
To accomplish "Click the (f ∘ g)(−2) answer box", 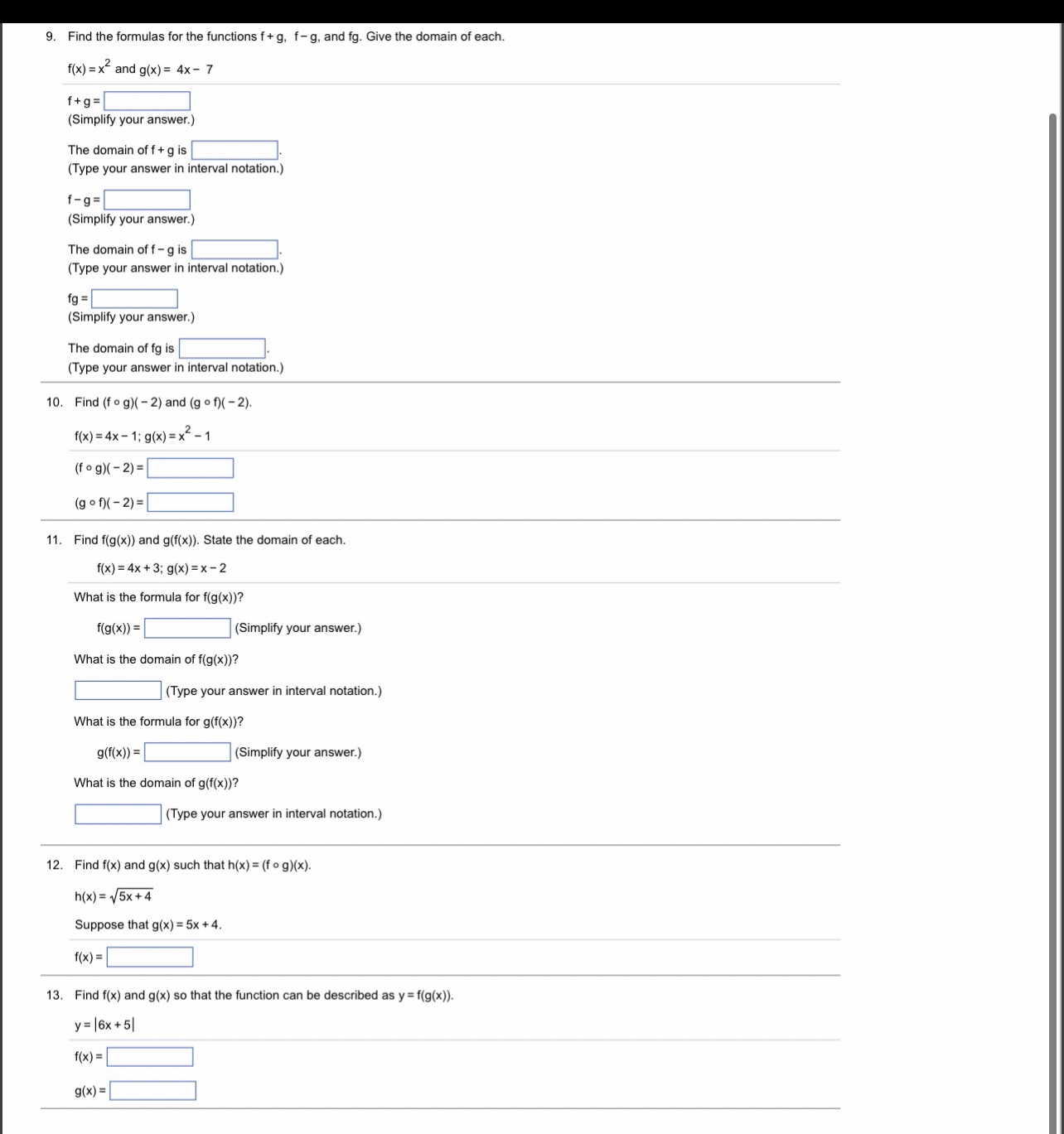I will (190, 468).
